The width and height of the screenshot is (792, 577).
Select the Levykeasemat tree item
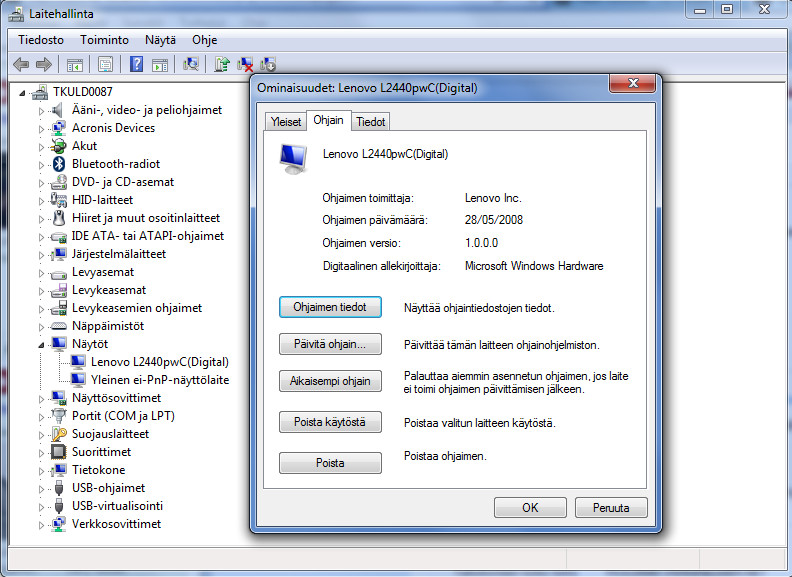click(x=109, y=290)
